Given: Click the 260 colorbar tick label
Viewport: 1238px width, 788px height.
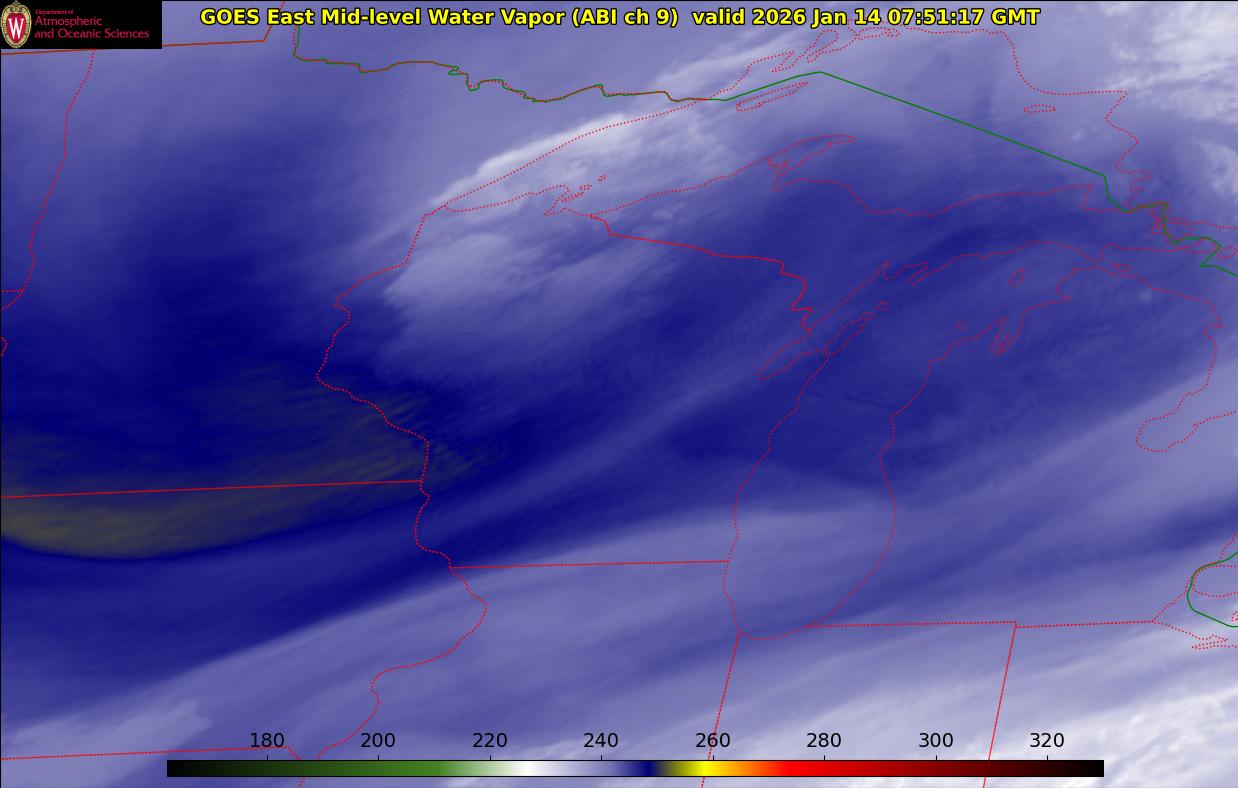Looking at the screenshot, I should pyautogui.click(x=713, y=741).
